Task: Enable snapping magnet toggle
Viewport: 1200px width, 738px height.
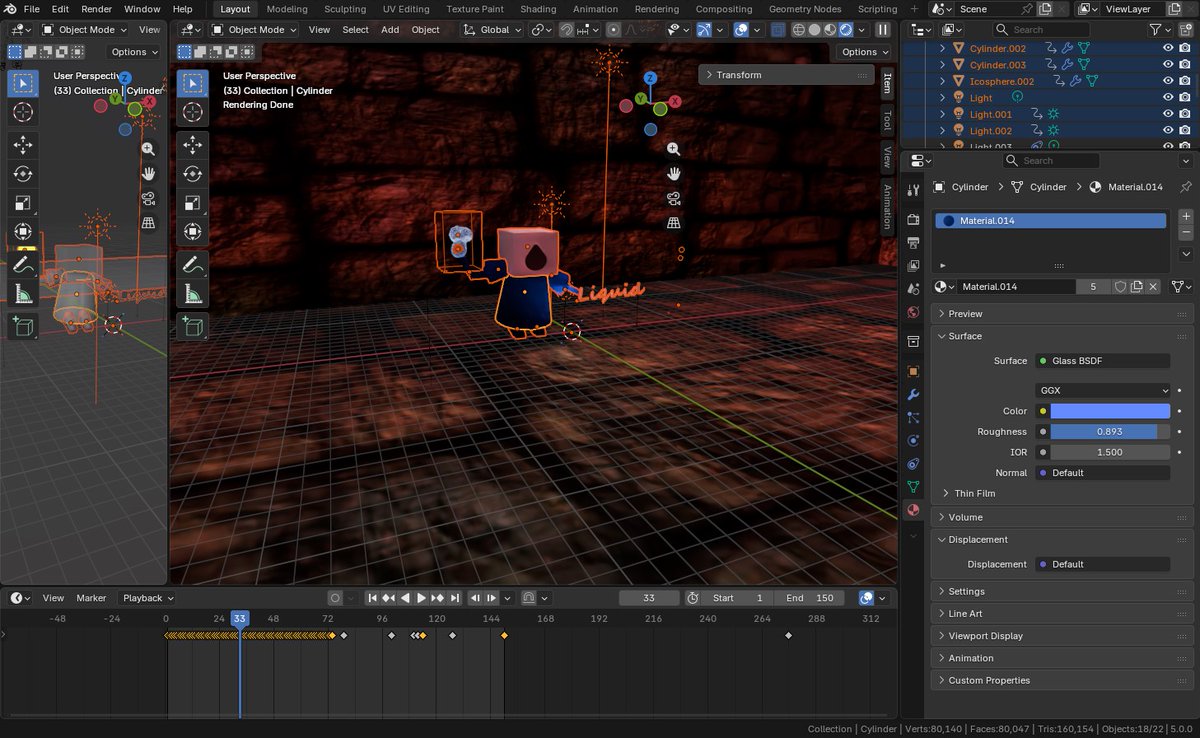Action: click(567, 30)
